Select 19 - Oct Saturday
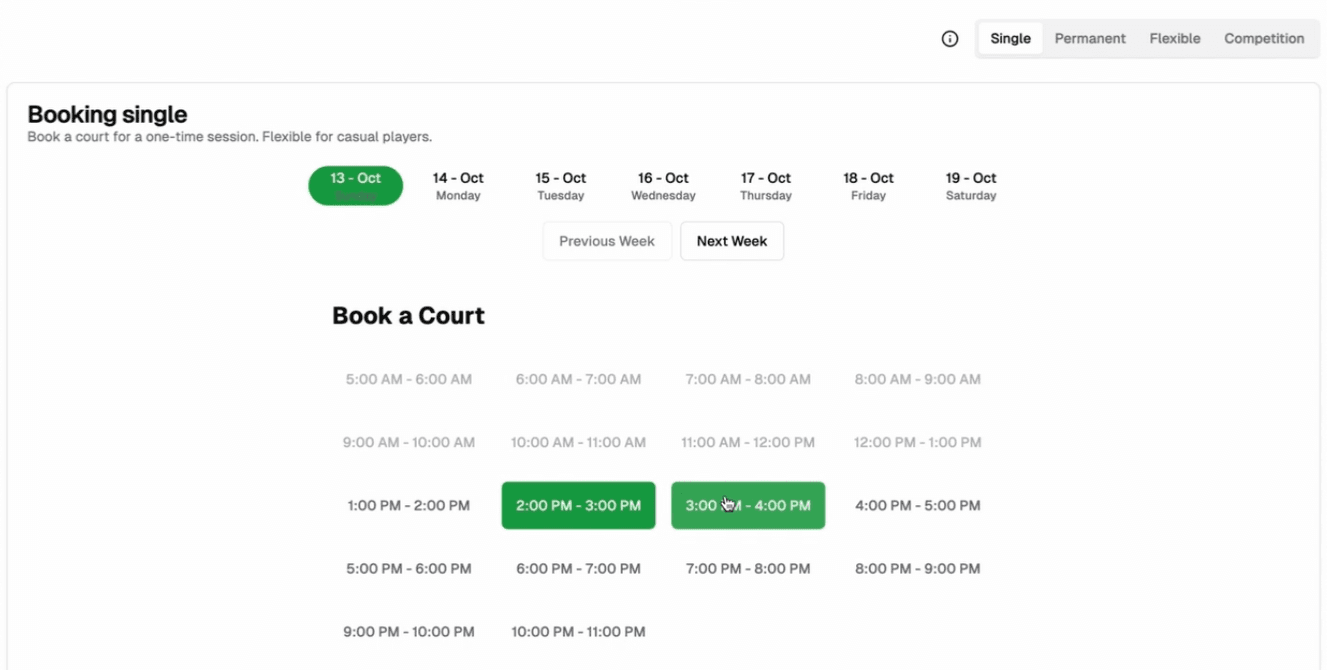Image resolution: width=1327 pixels, height=670 pixels. (x=971, y=186)
